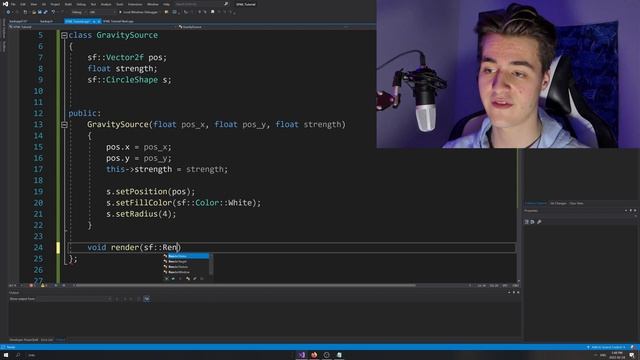This screenshot has height=360, width=640.
Task: Switch to the Developer PowerShell tab
Action: pyautogui.click(x=24, y=340)
